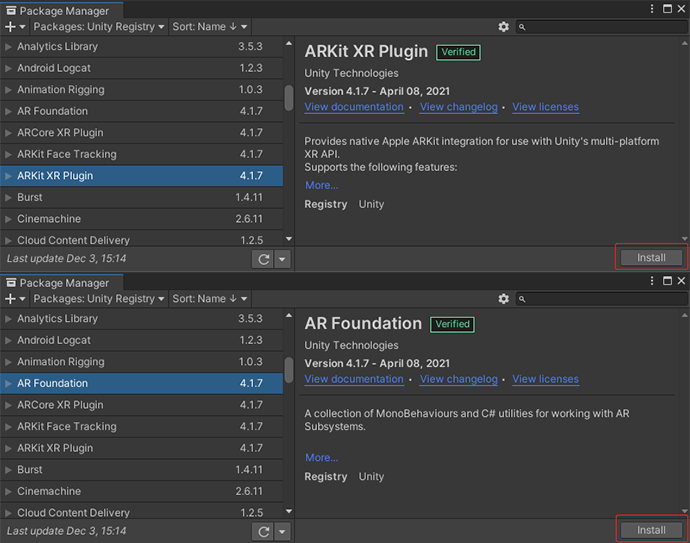Refresh package list in the top Package Manager
The height and width of the screenshot is (543, 690).
(x=263, y=259)
